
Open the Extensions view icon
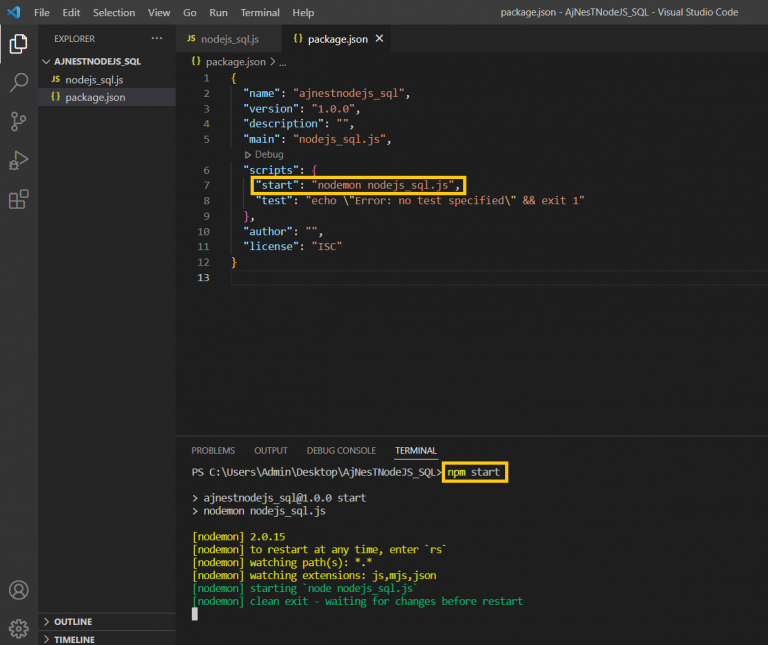pyautogui.click(x=18, y=200)
